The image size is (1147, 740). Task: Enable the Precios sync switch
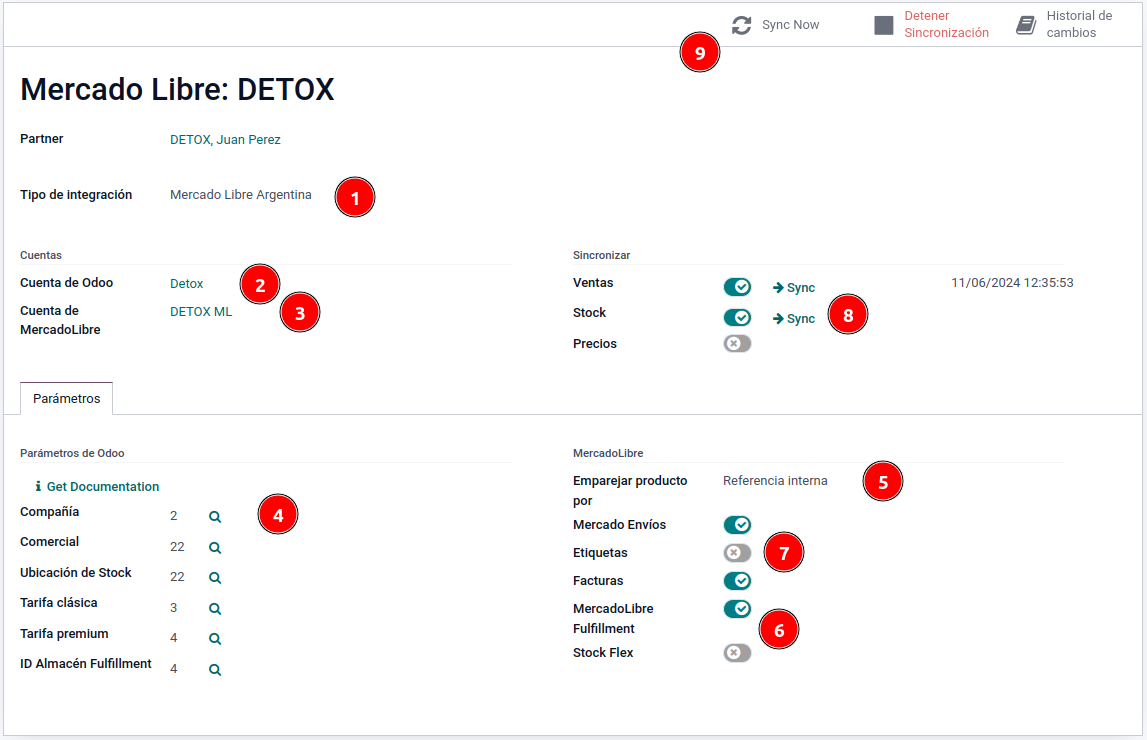tap(737, 344)
